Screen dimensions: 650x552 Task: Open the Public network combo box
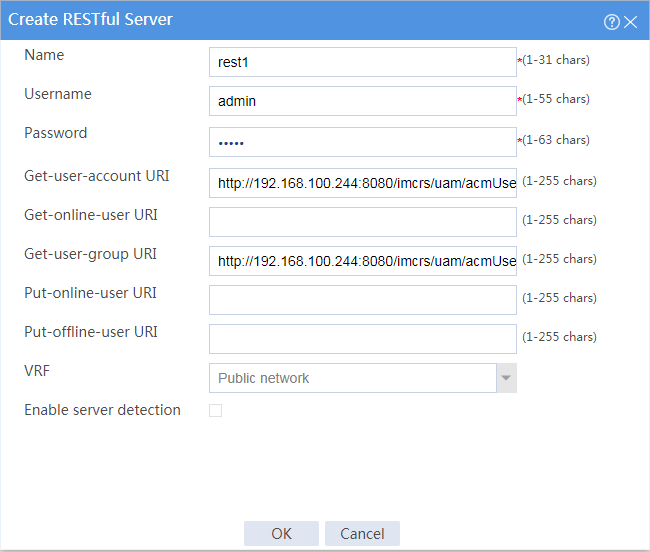click(x=363, y=378)
